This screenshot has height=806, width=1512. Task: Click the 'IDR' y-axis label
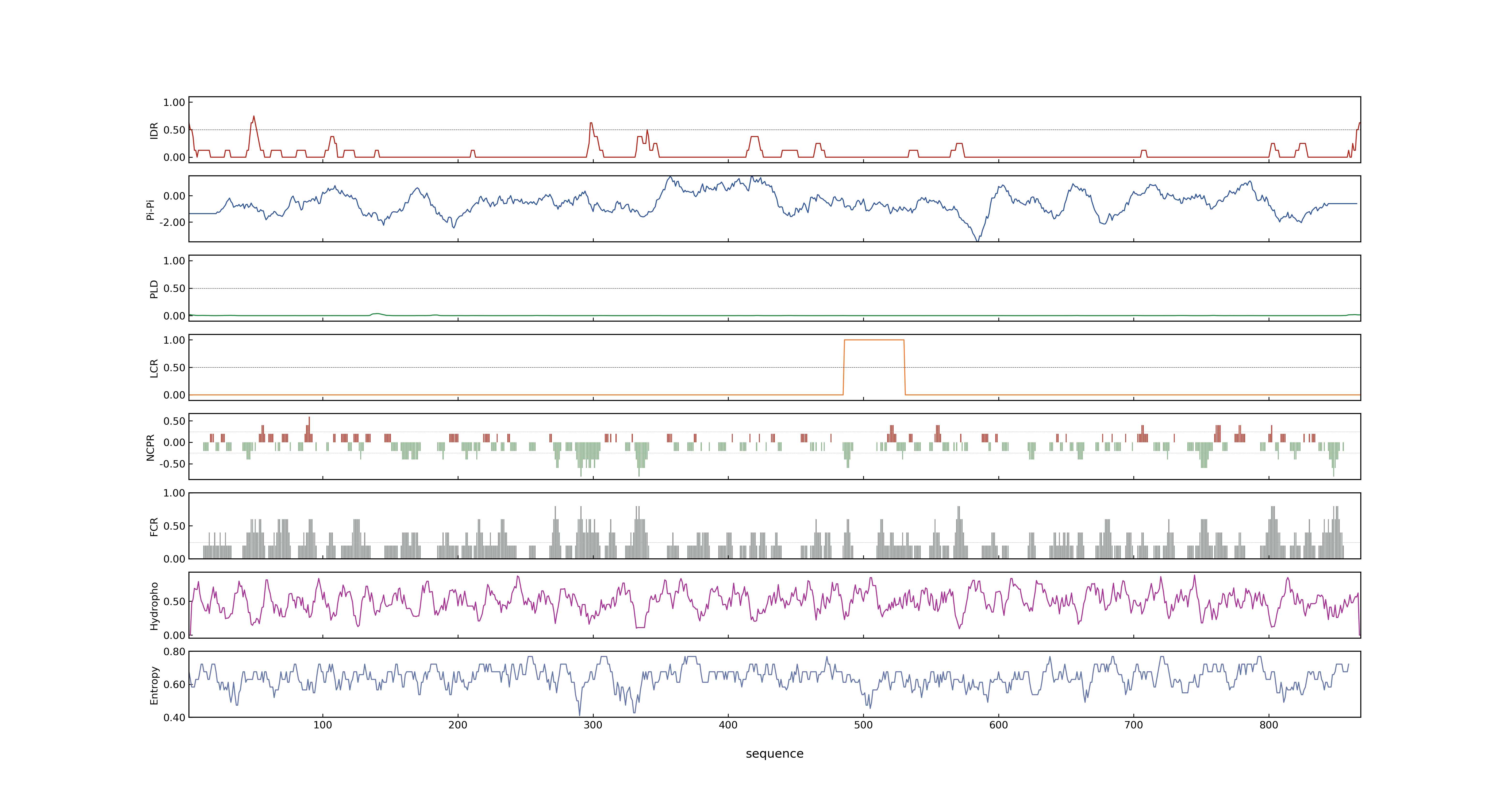pos(154,130)
